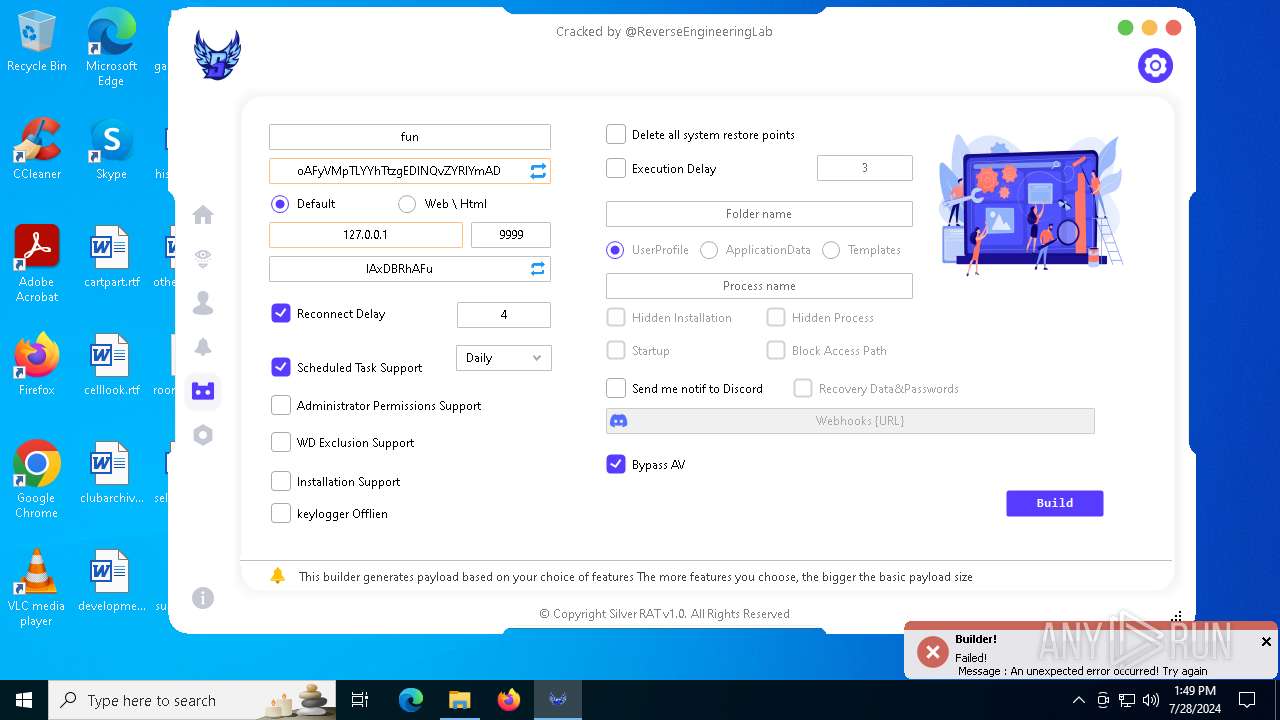Click the red error icon in notification
1280x720 pixels.
932,653
